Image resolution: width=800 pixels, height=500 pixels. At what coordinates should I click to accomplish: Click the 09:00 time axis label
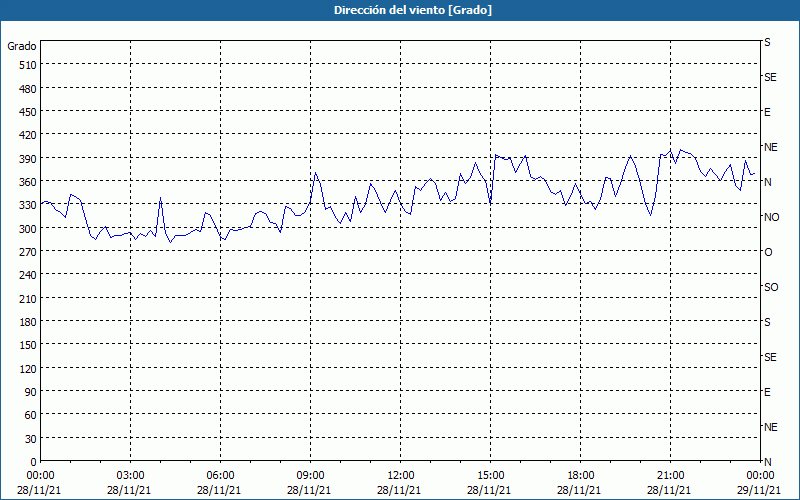[x=310, y=476]
